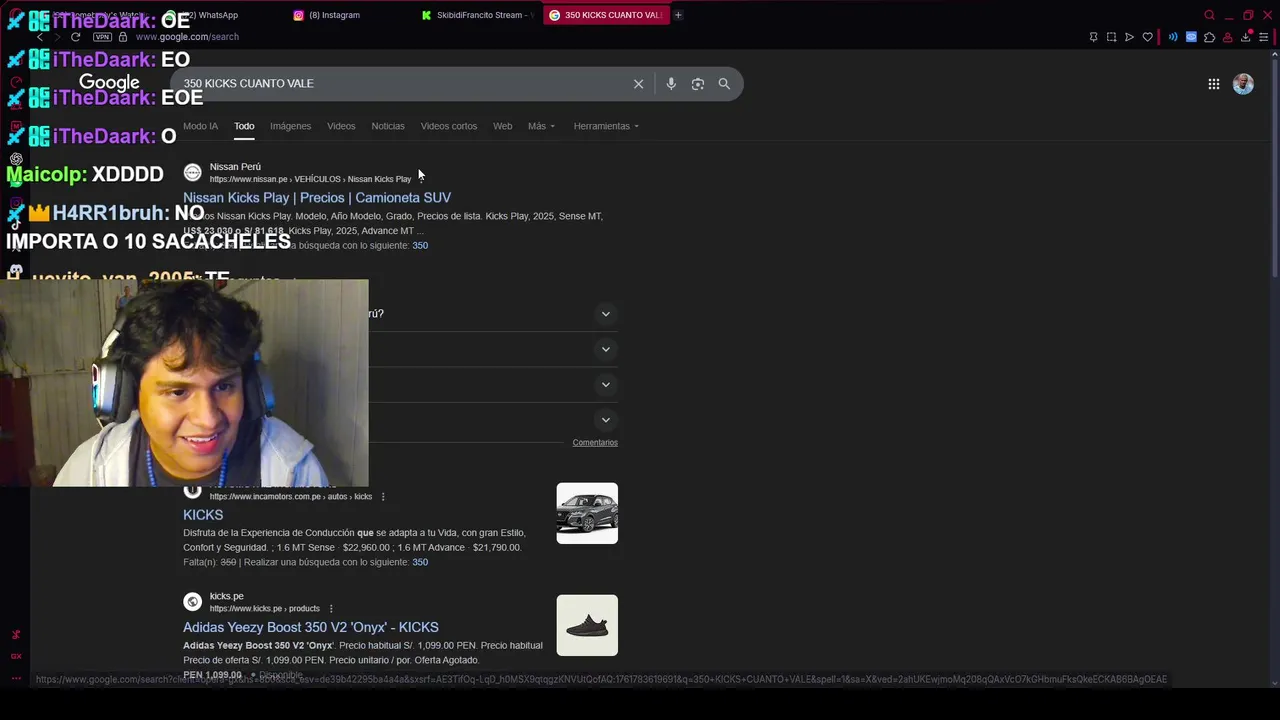Screen dimensions: 1280x720
Task: Click the blue sound waves extension icon
Action: (x=1173, y=37)
